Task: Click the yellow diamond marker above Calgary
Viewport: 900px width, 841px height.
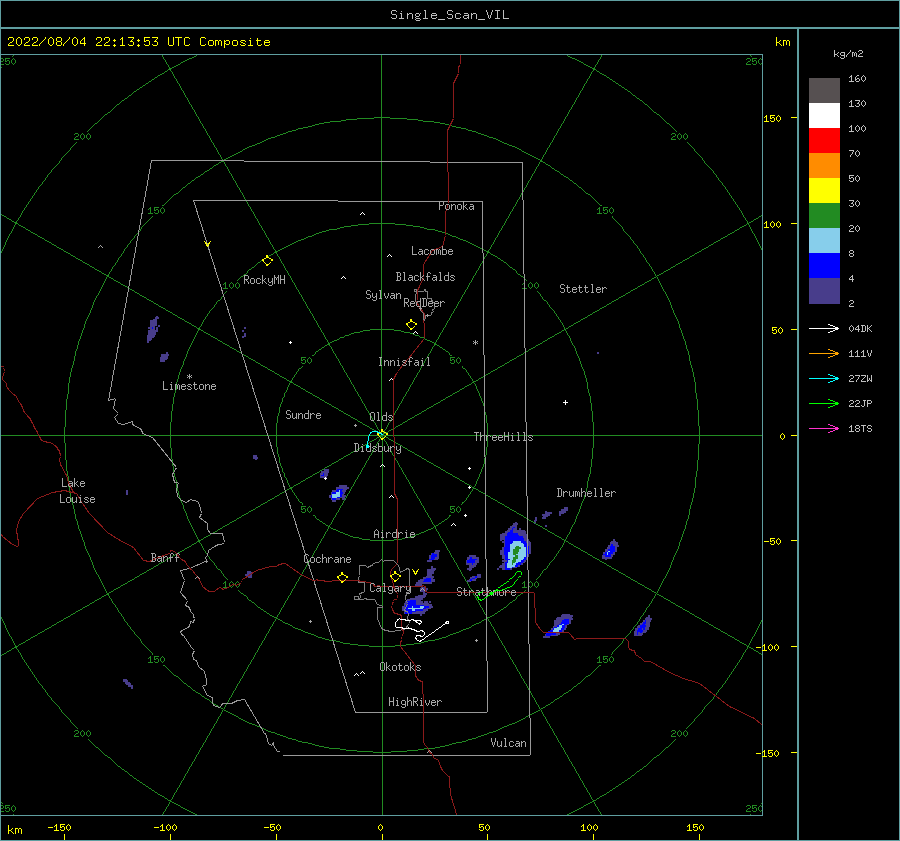Action: coord(395,576)
